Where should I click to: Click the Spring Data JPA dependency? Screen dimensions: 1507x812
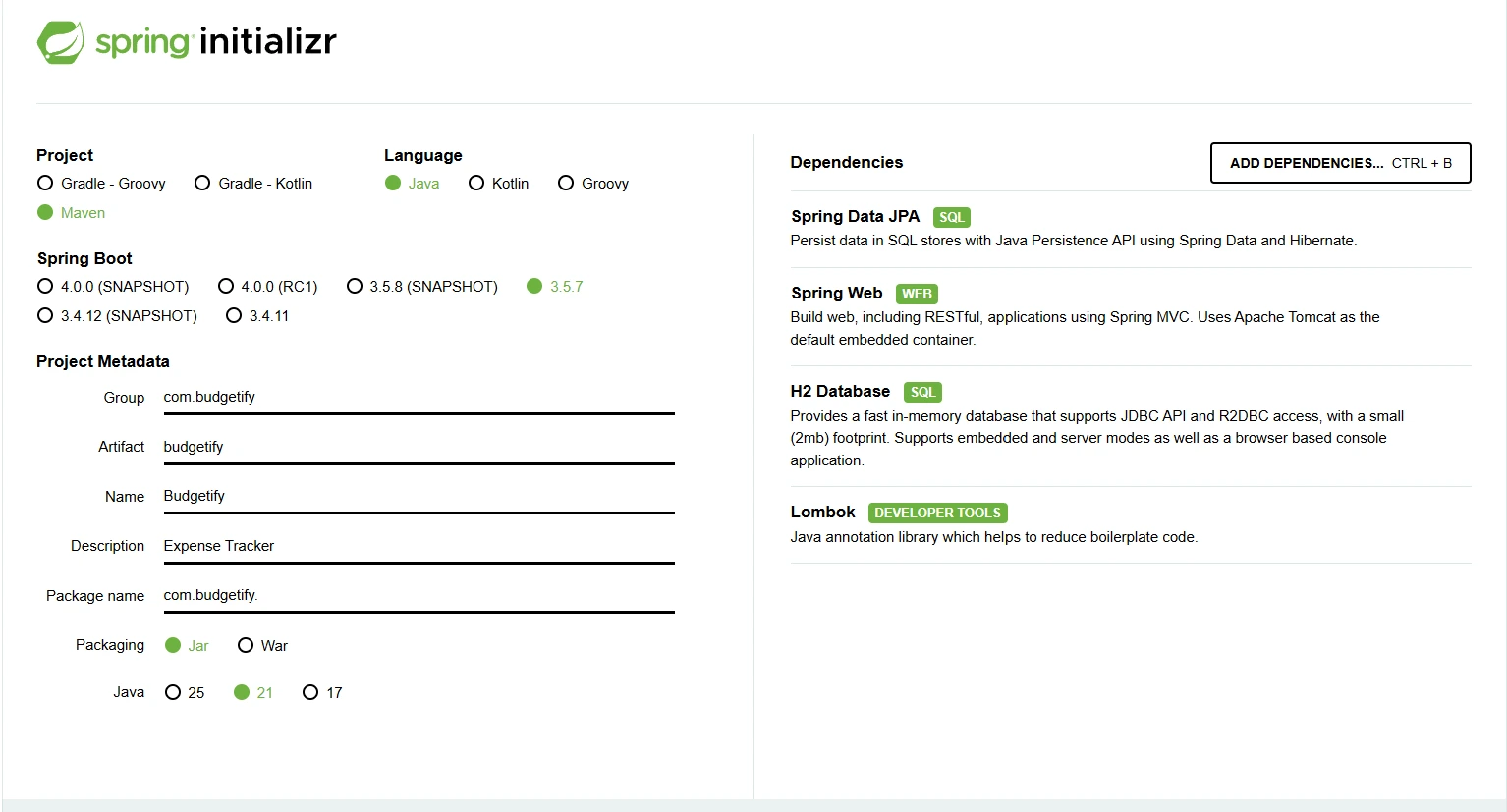(855, 217)
